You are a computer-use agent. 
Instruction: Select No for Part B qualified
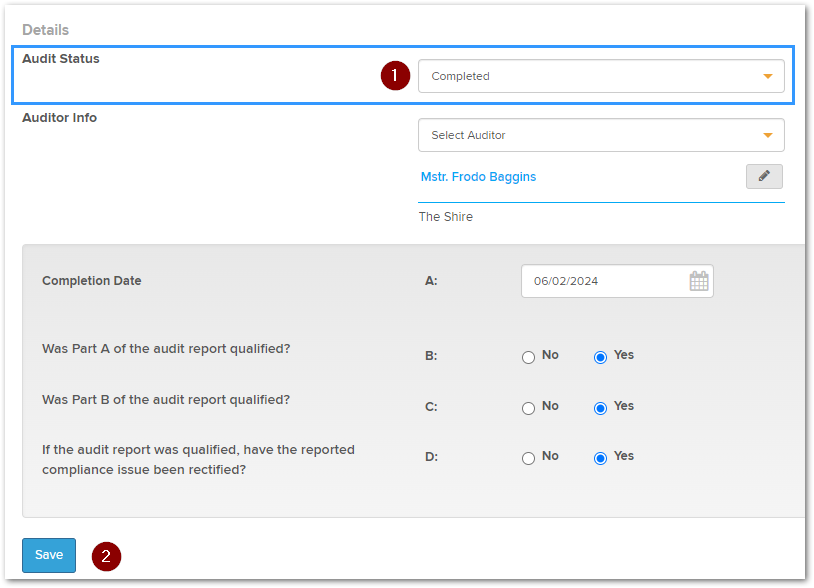click(529, 408)
